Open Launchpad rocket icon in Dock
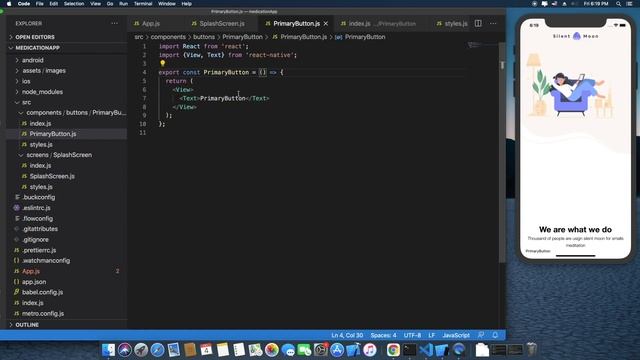Image resolution: width=640 pixels, height=360 pixels. pyautogui.click(x=141, y=350)
